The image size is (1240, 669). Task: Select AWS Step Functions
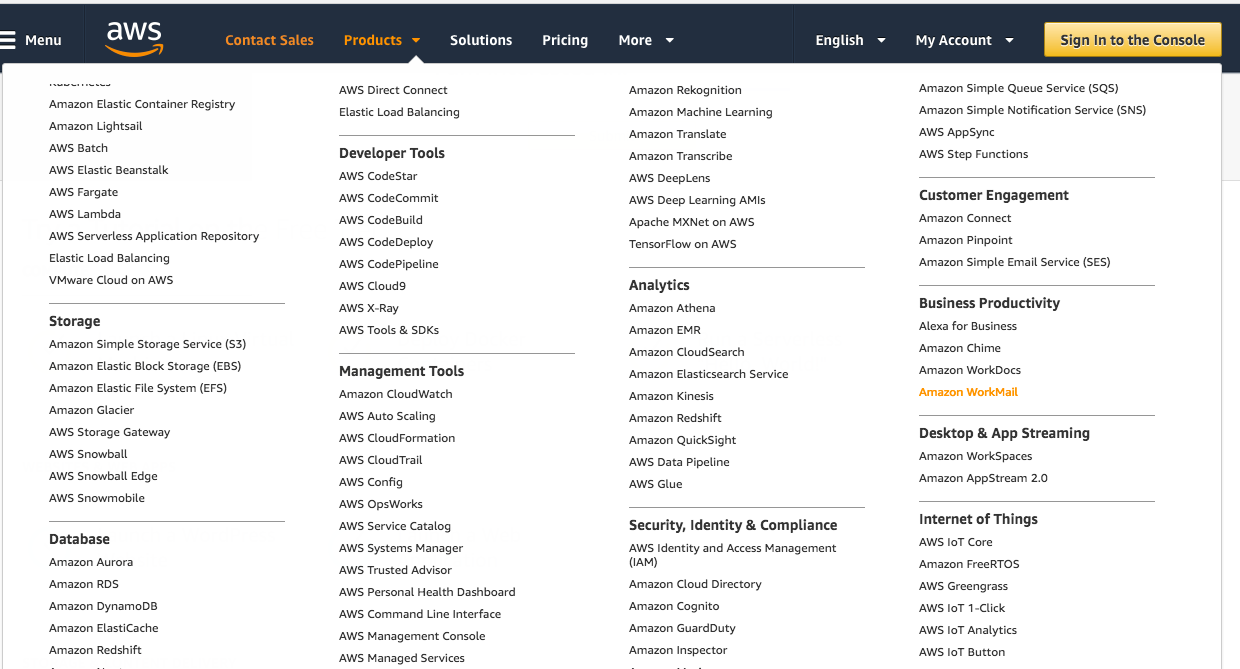pyautogui.click(x=973, y=154)
